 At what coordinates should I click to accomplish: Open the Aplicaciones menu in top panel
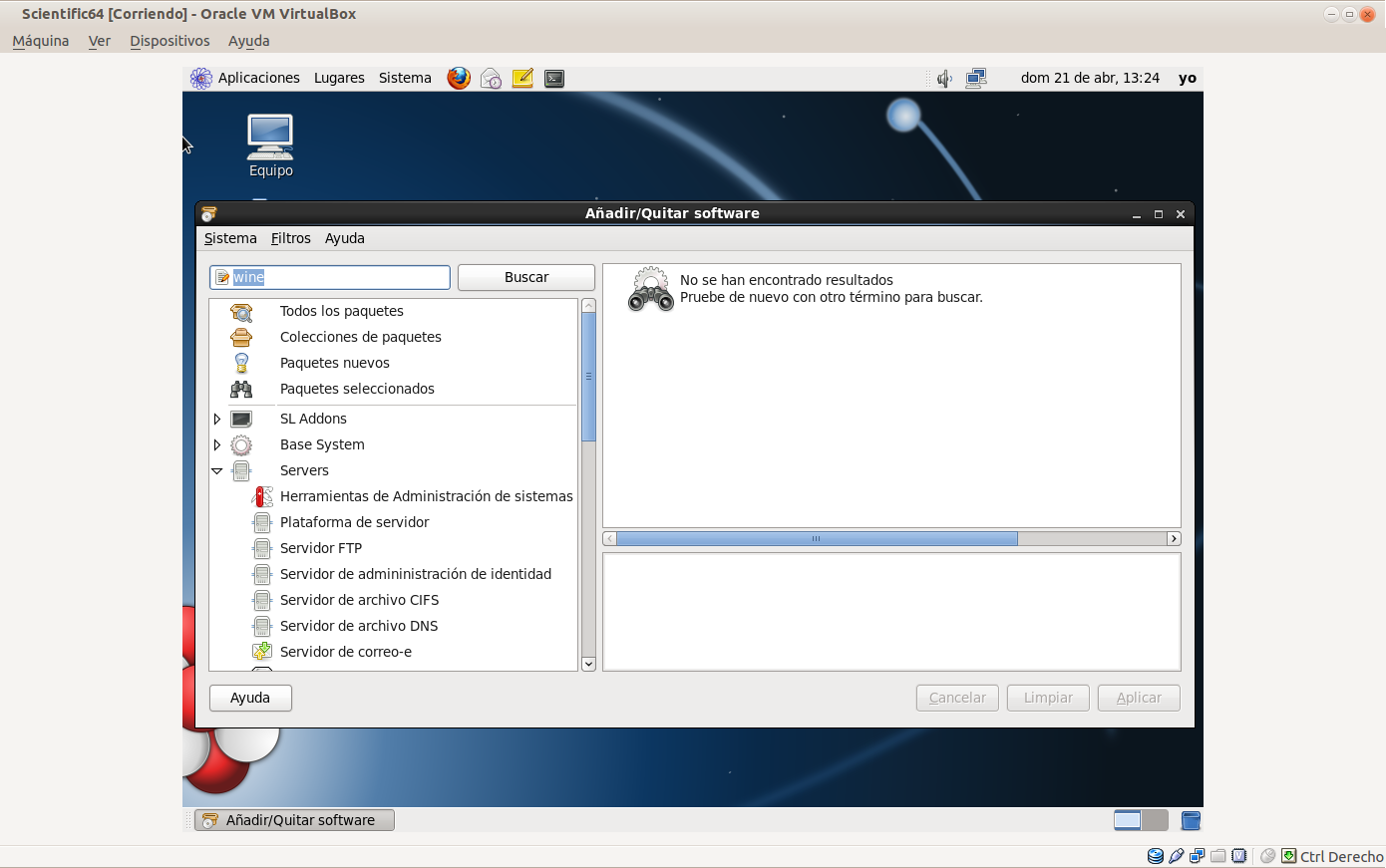[258, 78]
